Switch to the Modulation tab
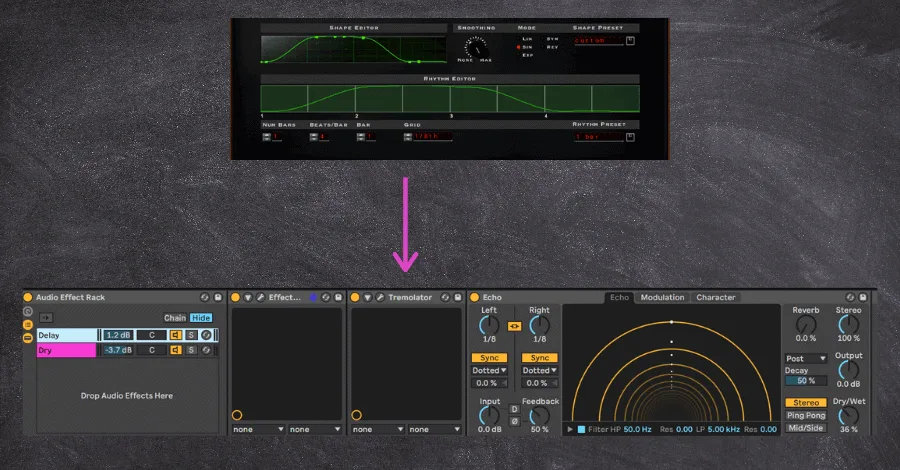Viewport: 900px width, 470px height. (662, 297)
